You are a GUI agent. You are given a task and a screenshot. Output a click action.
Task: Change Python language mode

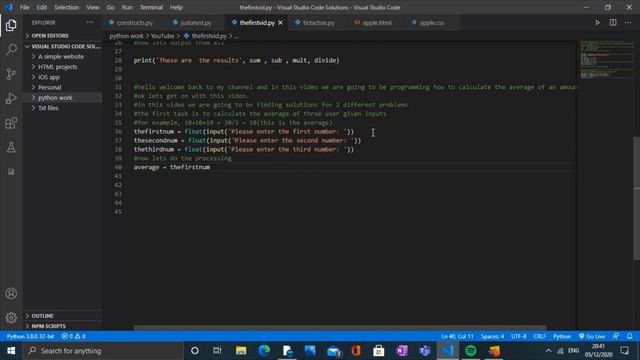[x=562, y=336]
